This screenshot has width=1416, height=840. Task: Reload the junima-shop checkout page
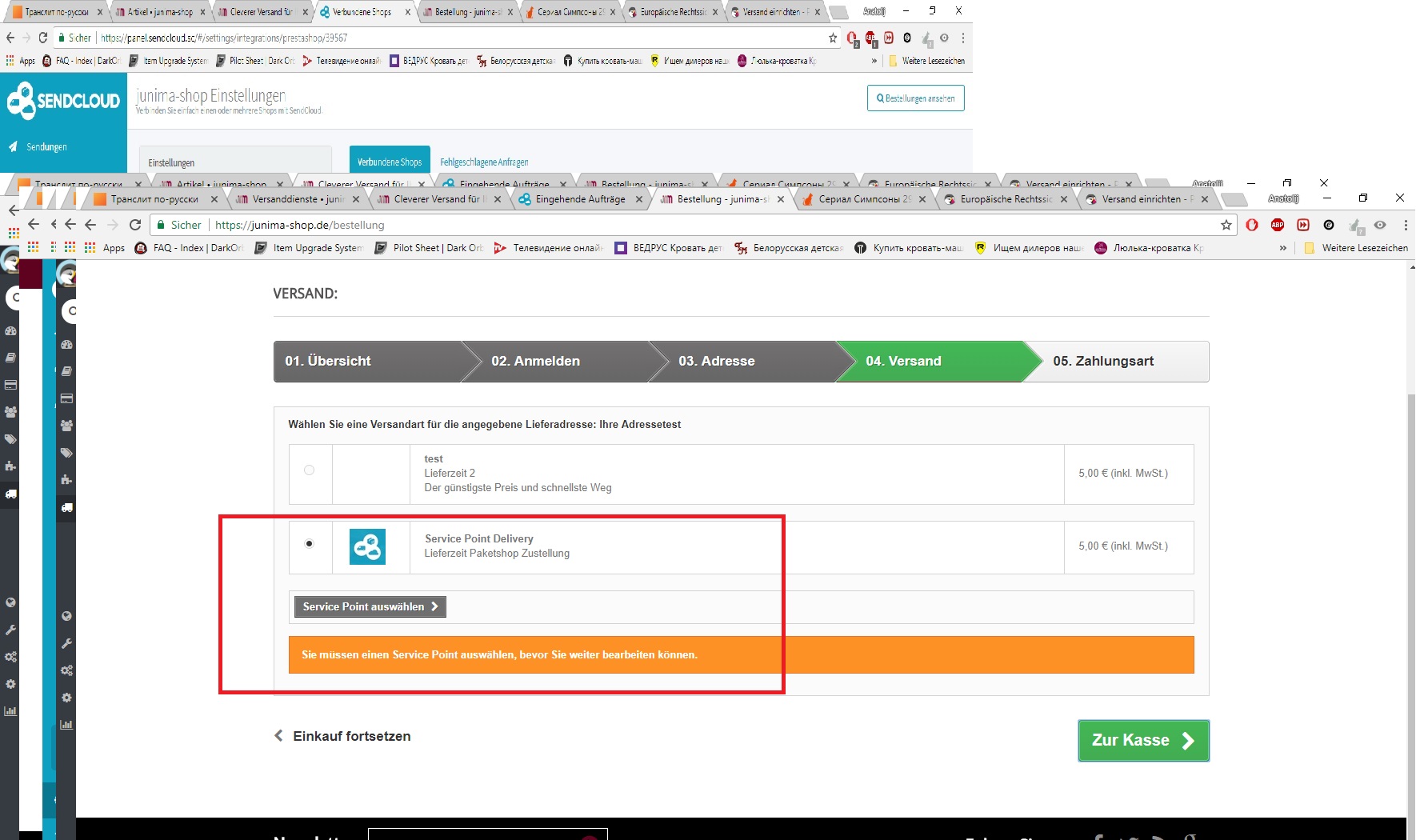(135, 225)
